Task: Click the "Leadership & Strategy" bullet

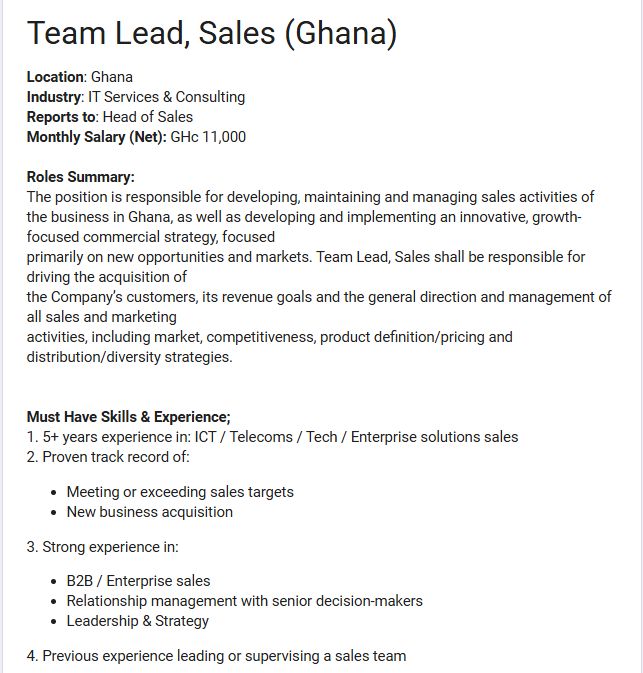Action: pos(138,621)
